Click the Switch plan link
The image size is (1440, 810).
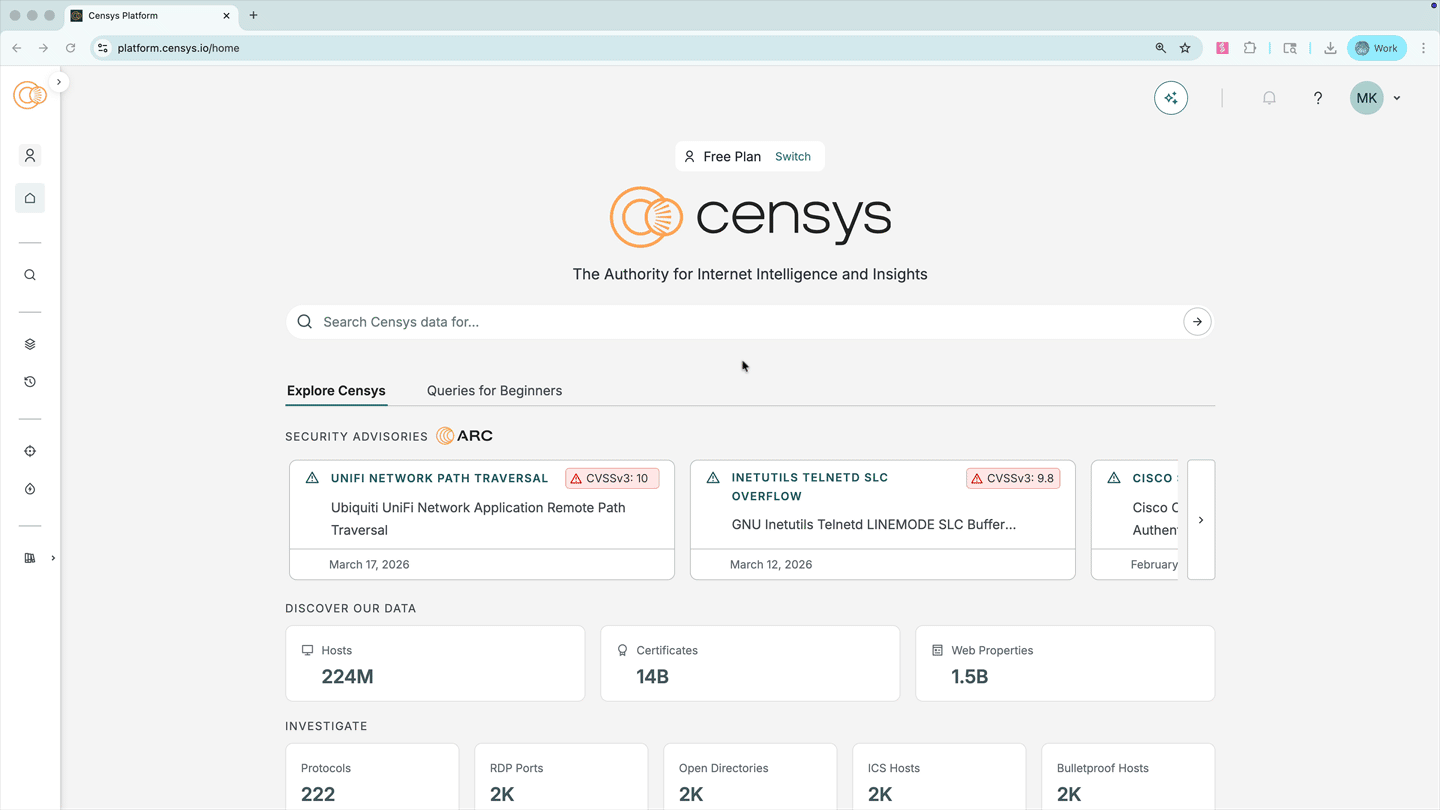click(793, 157)
